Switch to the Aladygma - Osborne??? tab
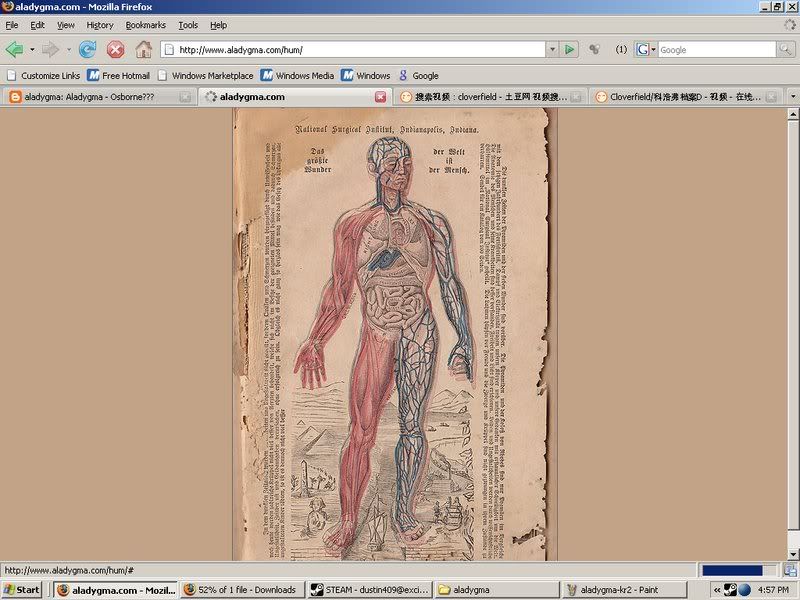Image resolution: width=800 pixels, height=600 pixels. pyautogui.click(x=90, y=97)
